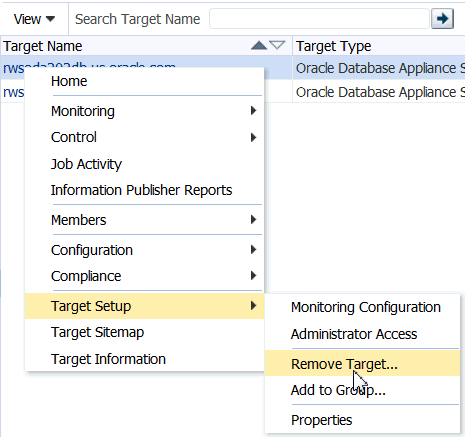Click Remove Target... option
Image resolution: width=465 pixels, height=437 pixels.
tap(362, 364)
